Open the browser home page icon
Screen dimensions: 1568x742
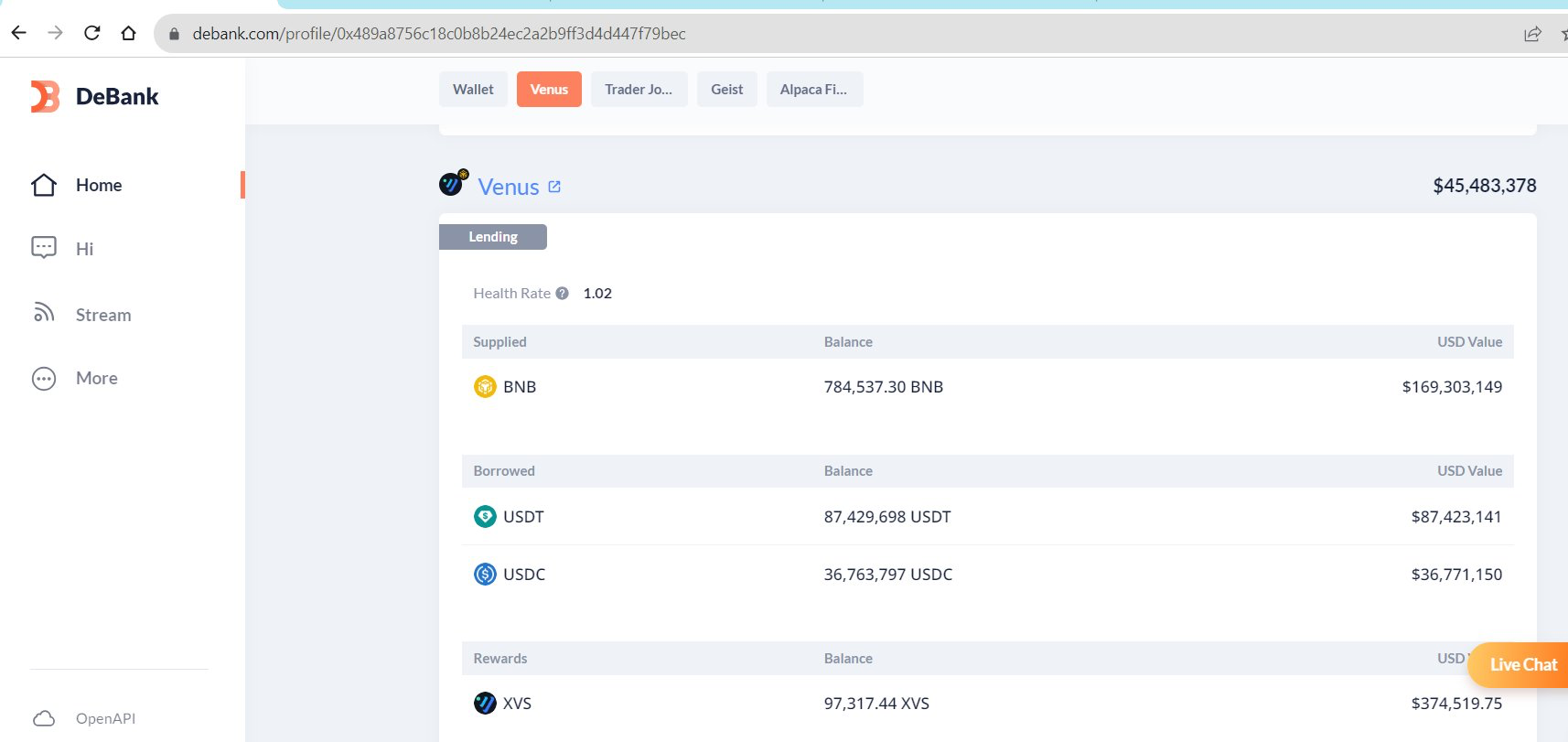click(128, 33)
